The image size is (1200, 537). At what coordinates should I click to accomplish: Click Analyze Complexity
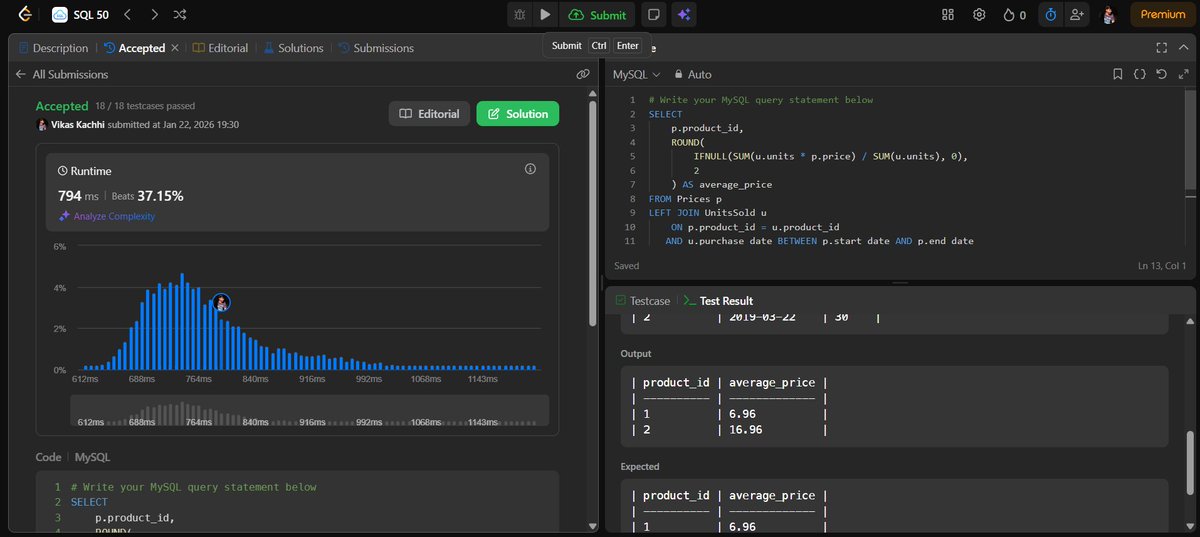[x=107, y=216]
